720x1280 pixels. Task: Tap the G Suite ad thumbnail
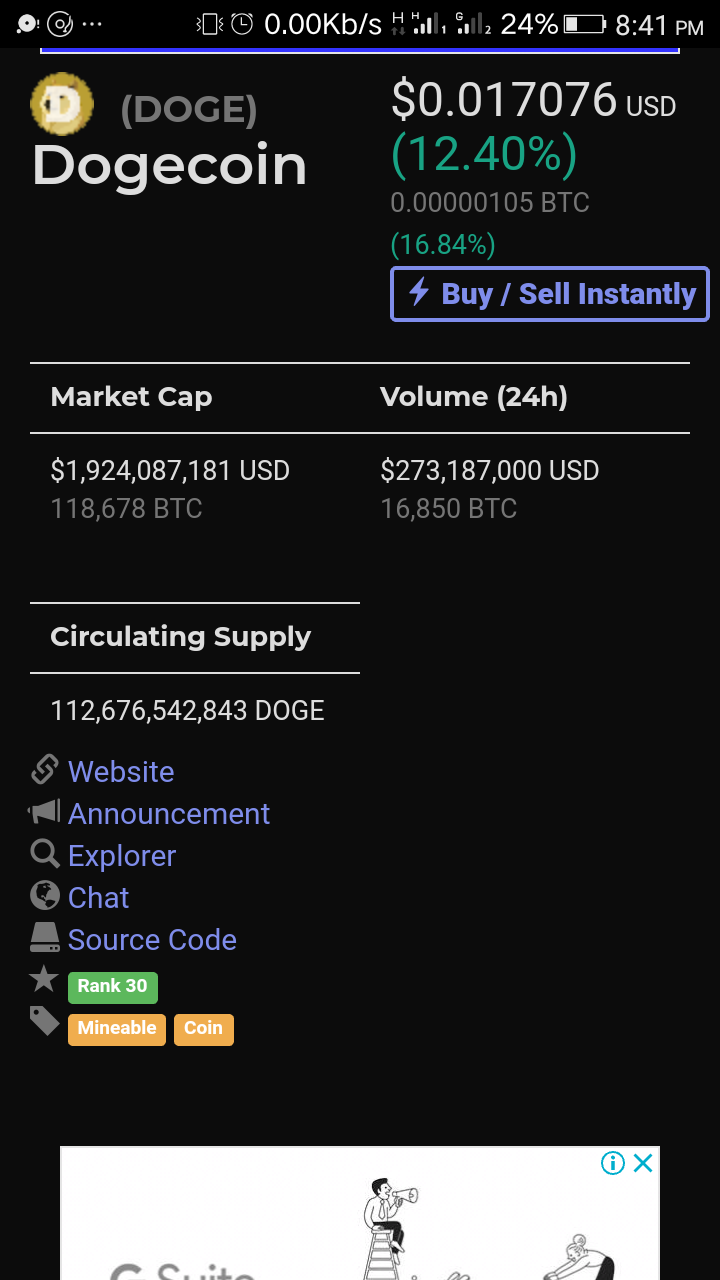(x=360, y=1213)
